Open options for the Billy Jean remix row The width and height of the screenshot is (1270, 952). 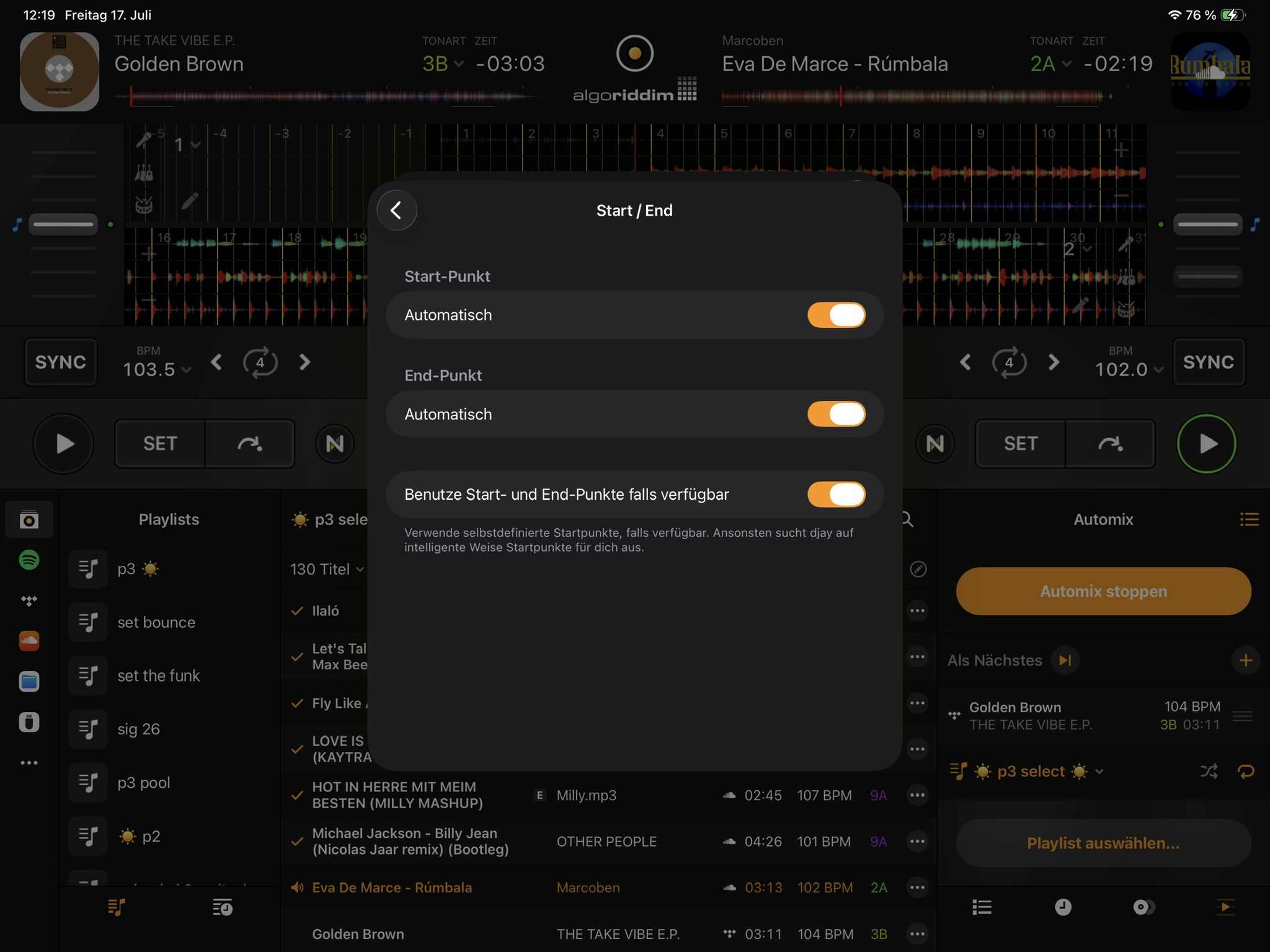[917, 841]
